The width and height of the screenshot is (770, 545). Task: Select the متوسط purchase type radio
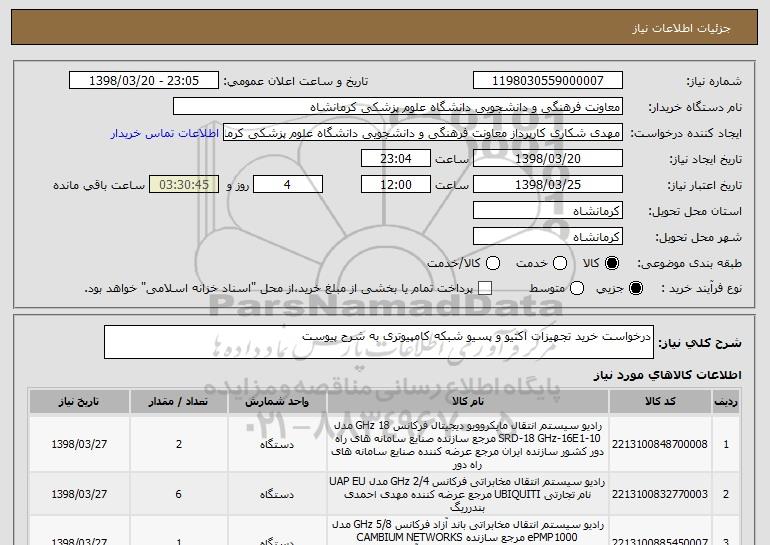coord(577,288)
